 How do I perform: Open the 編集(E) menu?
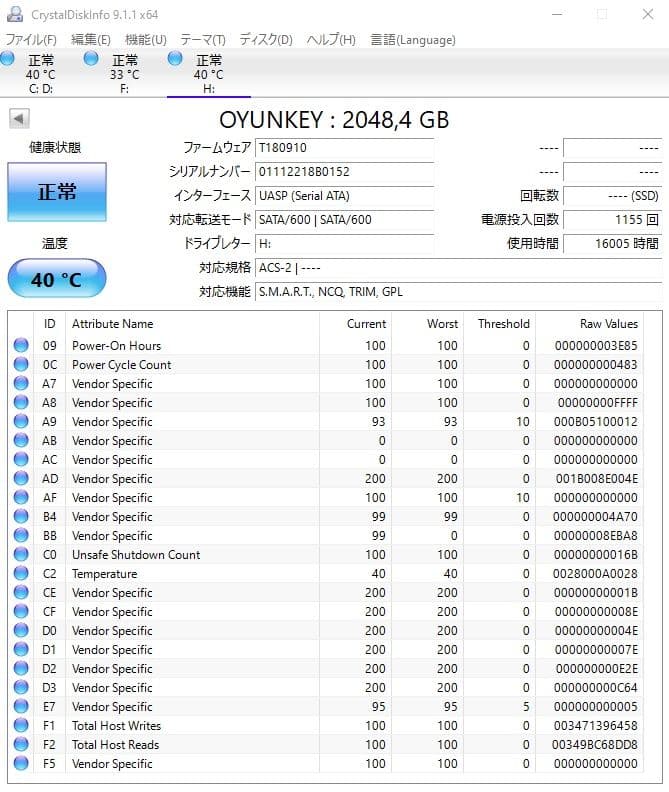[x=91, y=39]
